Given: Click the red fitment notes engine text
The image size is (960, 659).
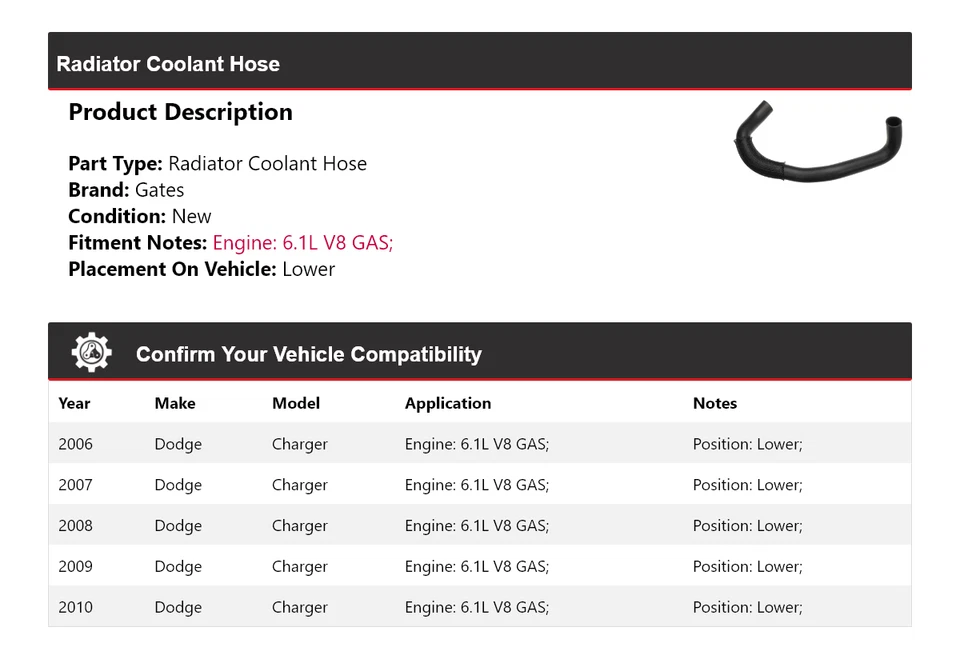Looking at the screenshot, I should pos(303,243).
